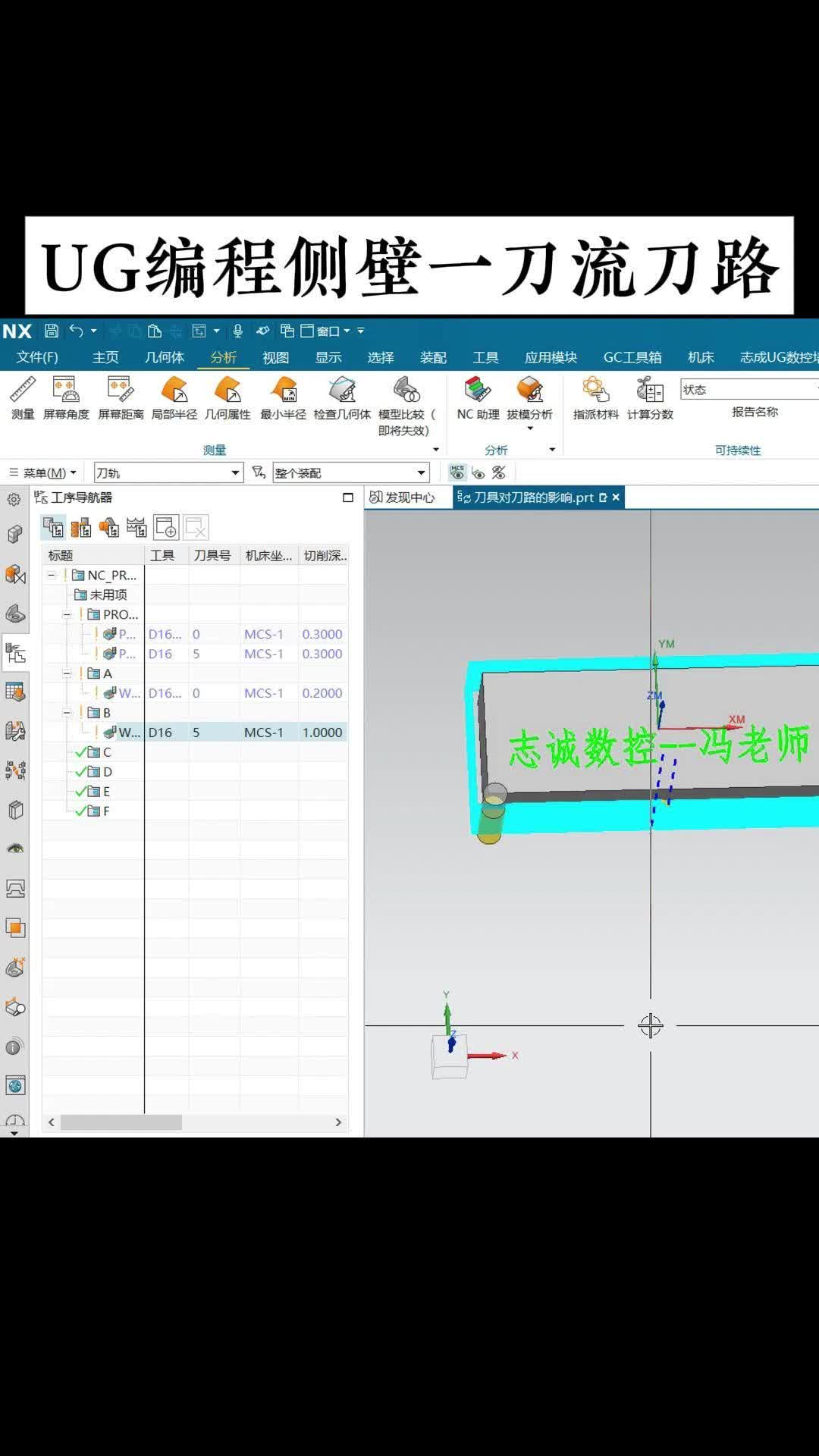The image size is (819, 1456).
Task: Click the microphone icon in title bar
Action: (238, 331)
